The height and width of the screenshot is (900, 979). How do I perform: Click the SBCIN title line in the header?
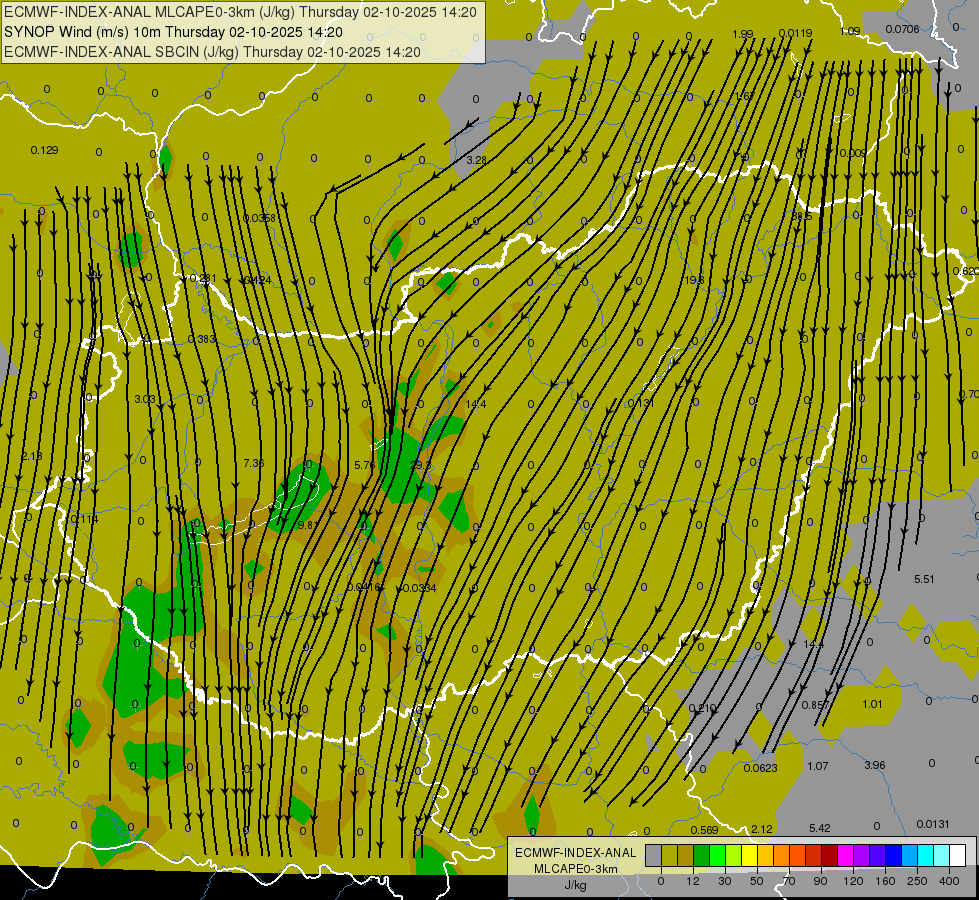[x=212, y=52]
